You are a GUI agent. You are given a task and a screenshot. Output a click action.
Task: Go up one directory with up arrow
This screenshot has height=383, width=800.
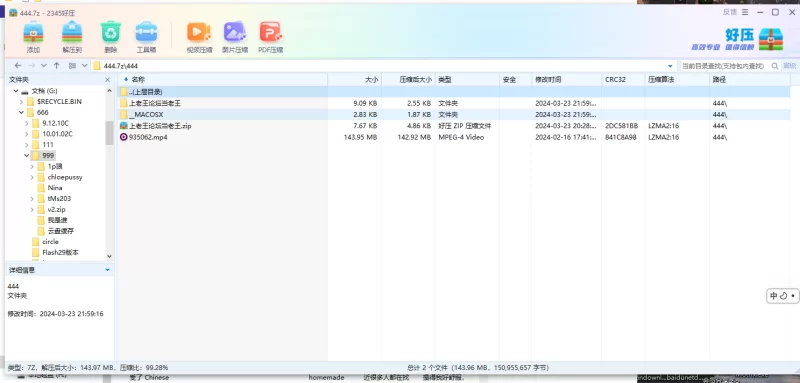(x=57, y=66)
